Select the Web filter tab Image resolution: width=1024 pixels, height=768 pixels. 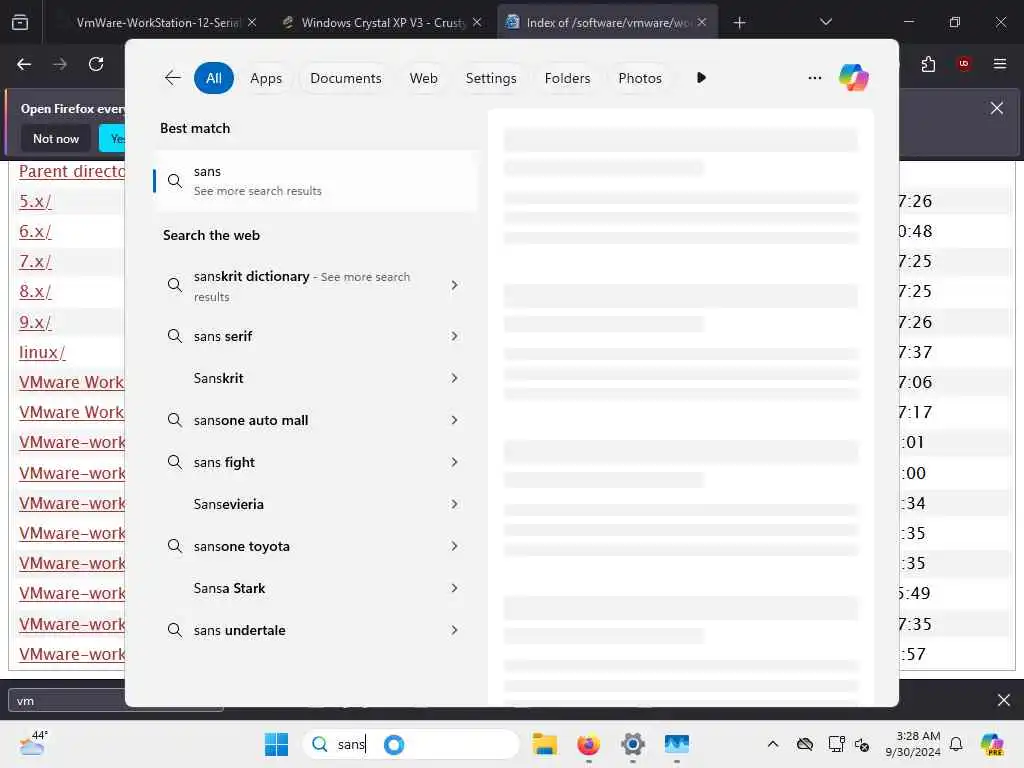[x=423, y=78]
